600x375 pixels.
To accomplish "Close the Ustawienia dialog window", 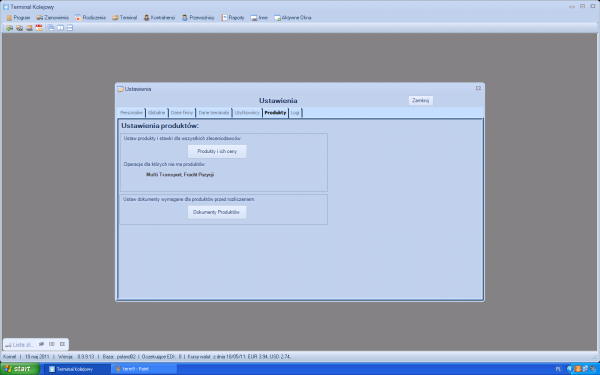I will (478, 88).
